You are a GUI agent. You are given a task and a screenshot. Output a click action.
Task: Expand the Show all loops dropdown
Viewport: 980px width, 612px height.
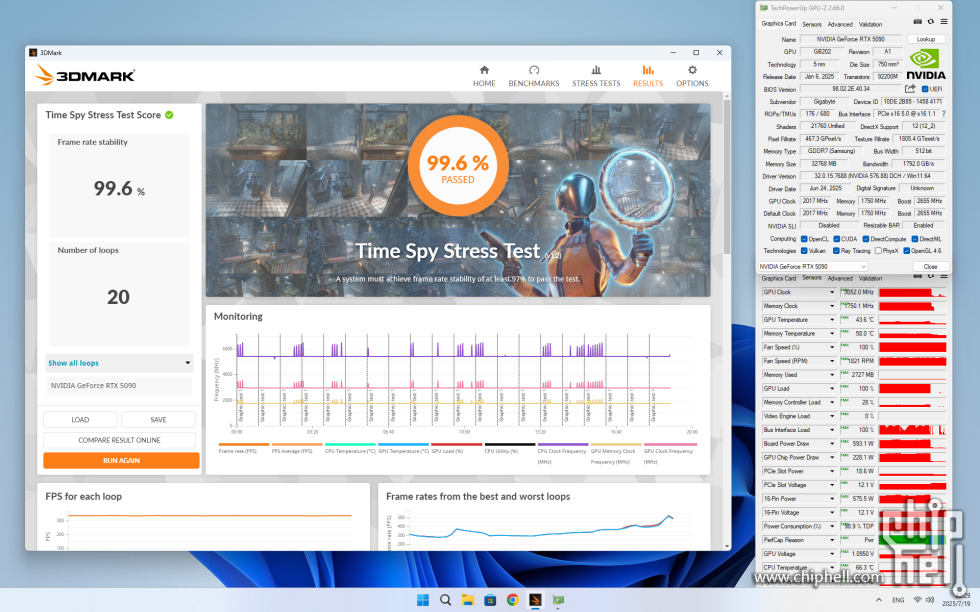click(119, 363)
